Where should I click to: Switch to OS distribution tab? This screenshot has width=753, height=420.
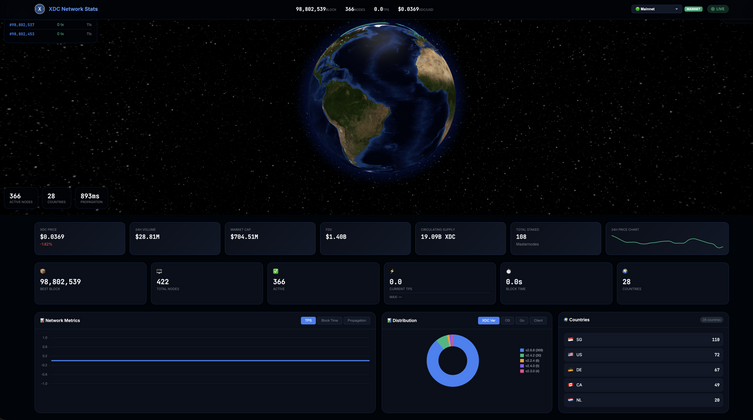(508, 320)
